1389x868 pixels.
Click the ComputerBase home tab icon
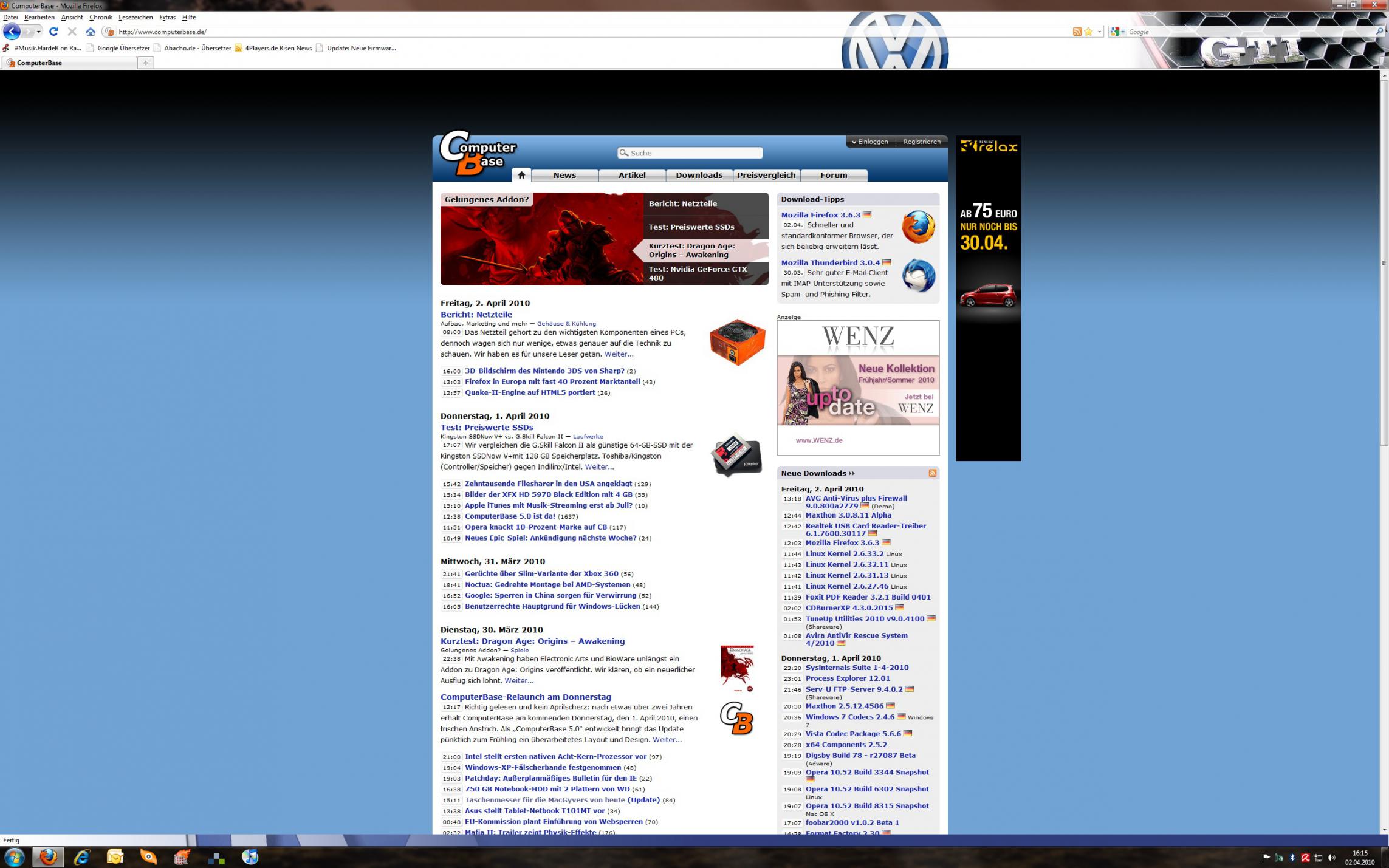(521, 175)
